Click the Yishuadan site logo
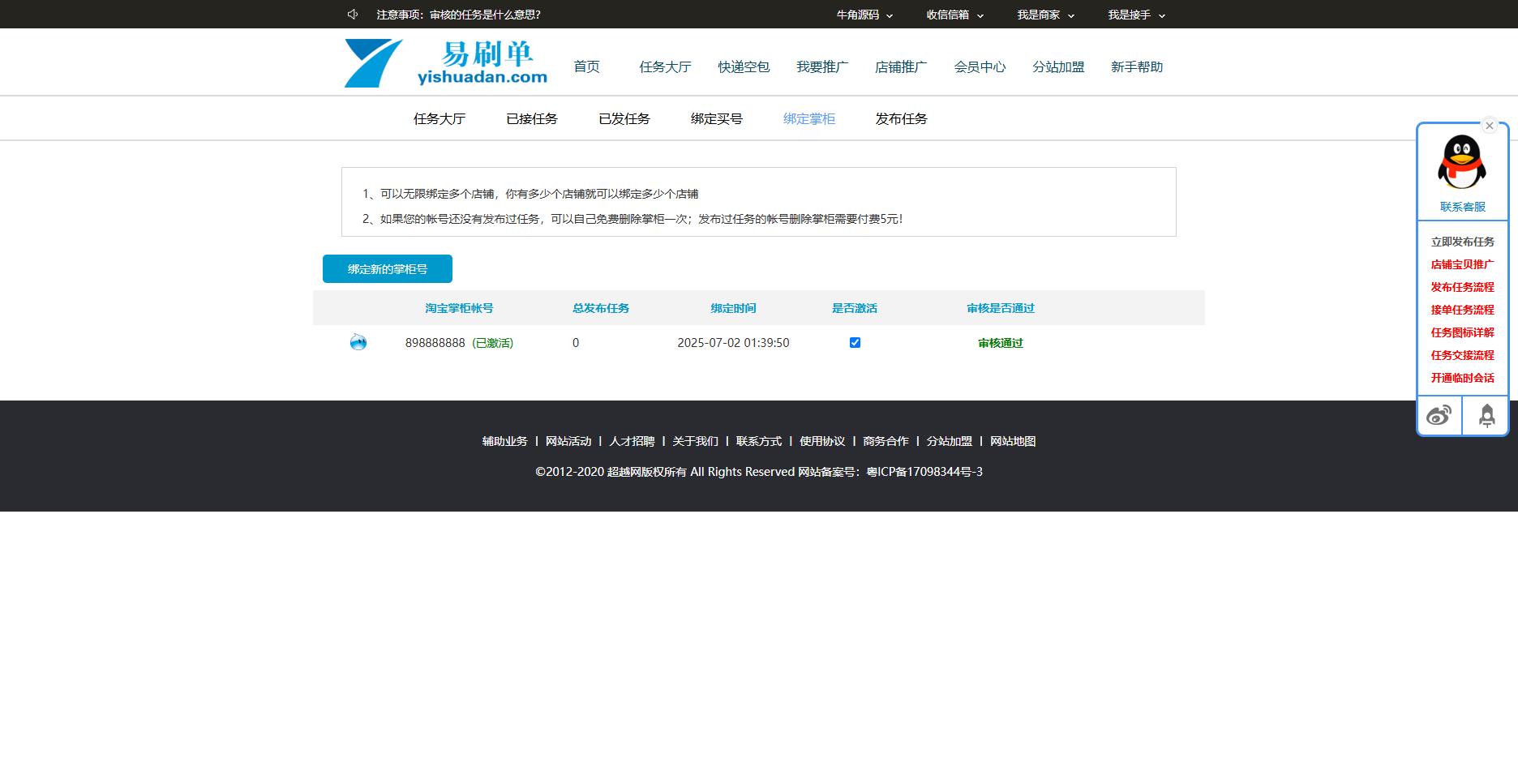 point(446,63)
